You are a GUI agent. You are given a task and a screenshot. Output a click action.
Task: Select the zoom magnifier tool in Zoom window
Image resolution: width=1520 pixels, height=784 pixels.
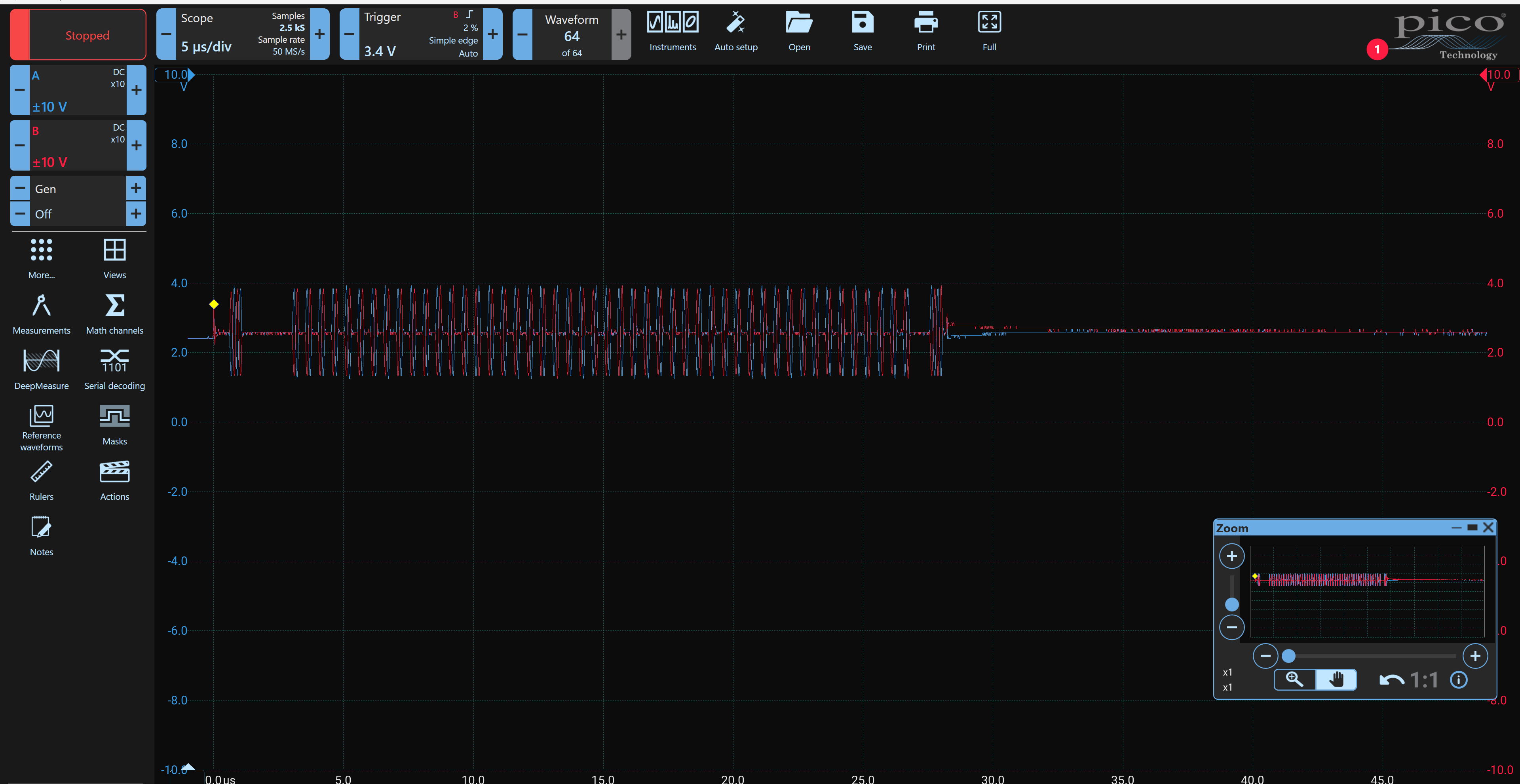[1295, 680]
